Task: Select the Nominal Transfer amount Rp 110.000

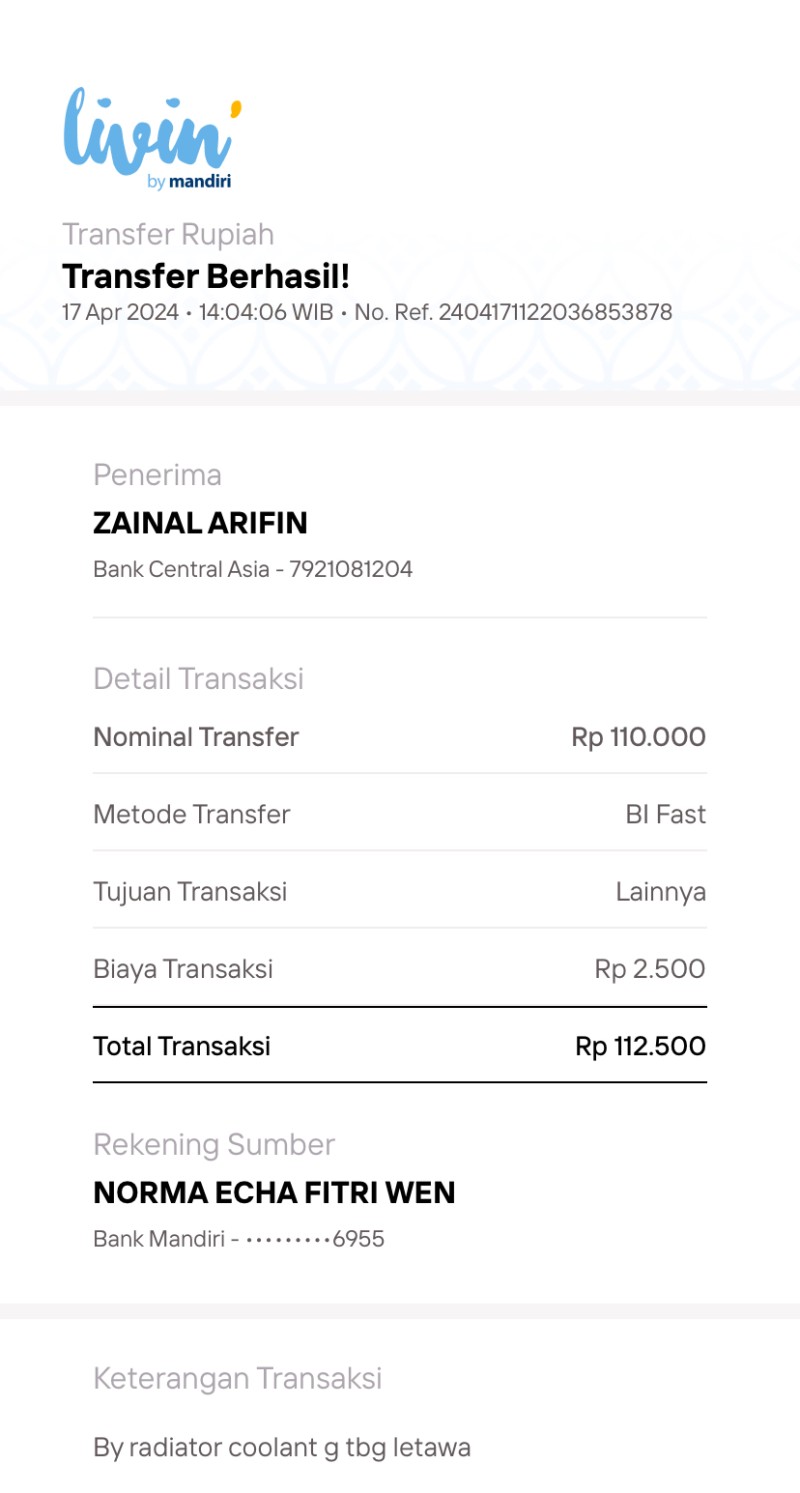Action: click(x=639, y=738)
